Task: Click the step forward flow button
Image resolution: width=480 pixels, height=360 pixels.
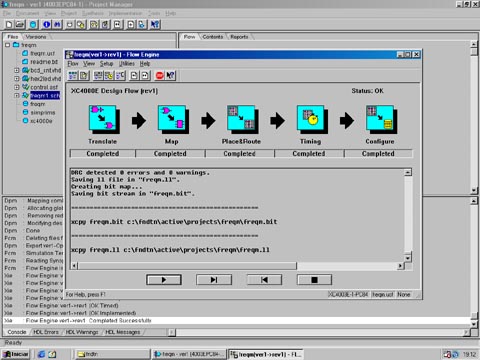Action: click(x=214, y=280)
